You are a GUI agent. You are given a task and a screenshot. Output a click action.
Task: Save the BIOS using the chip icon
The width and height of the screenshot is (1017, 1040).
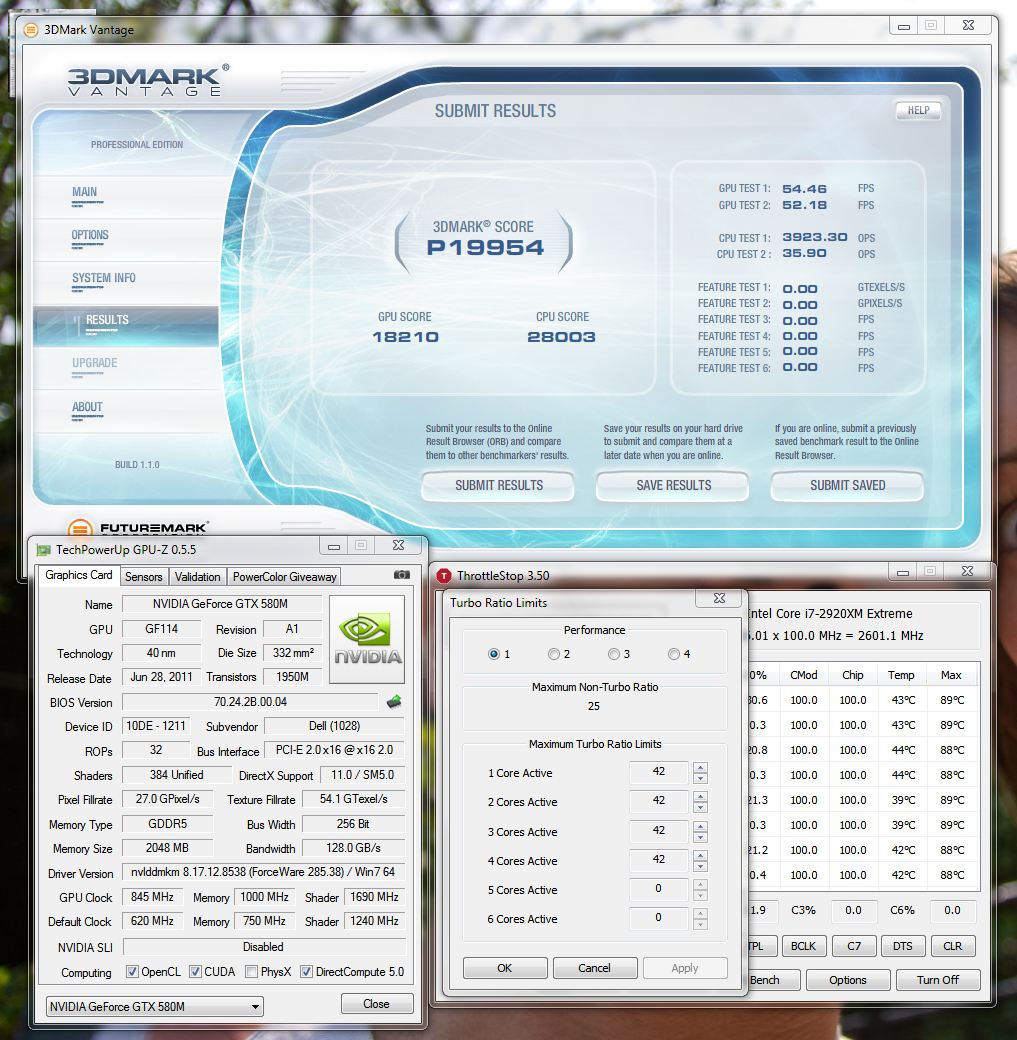(x=394, y=702)
